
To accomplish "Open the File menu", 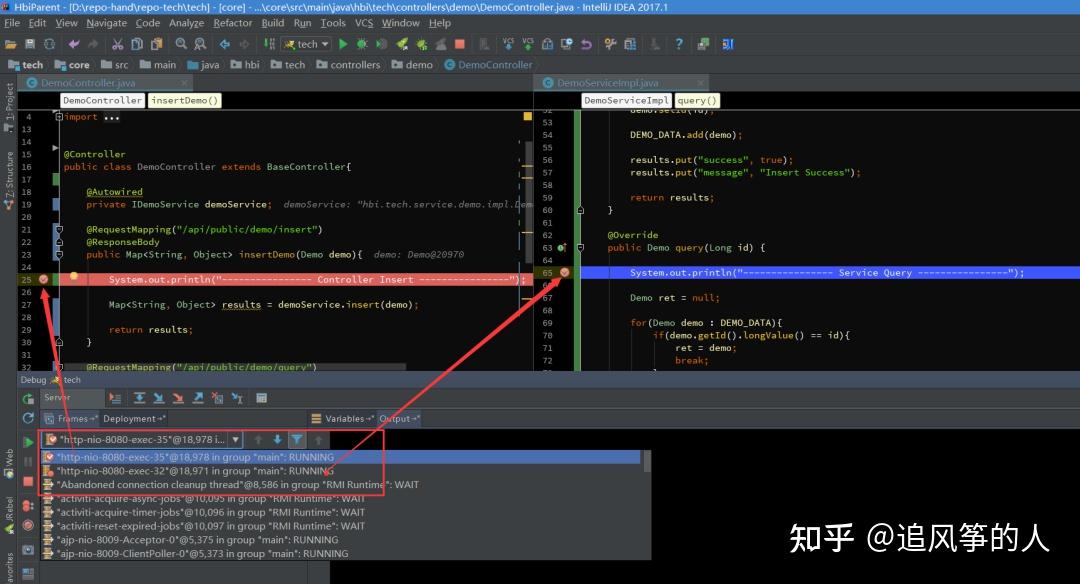I will point(12,23).
